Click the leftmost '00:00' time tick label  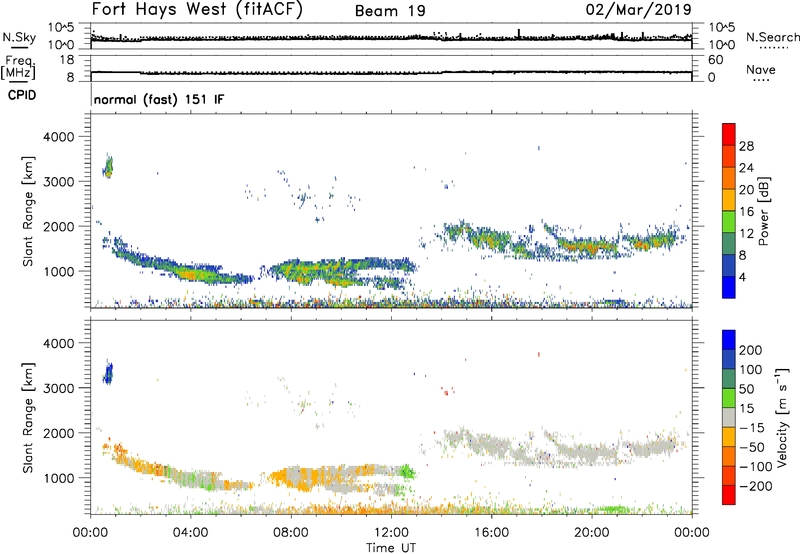point(91,533)
